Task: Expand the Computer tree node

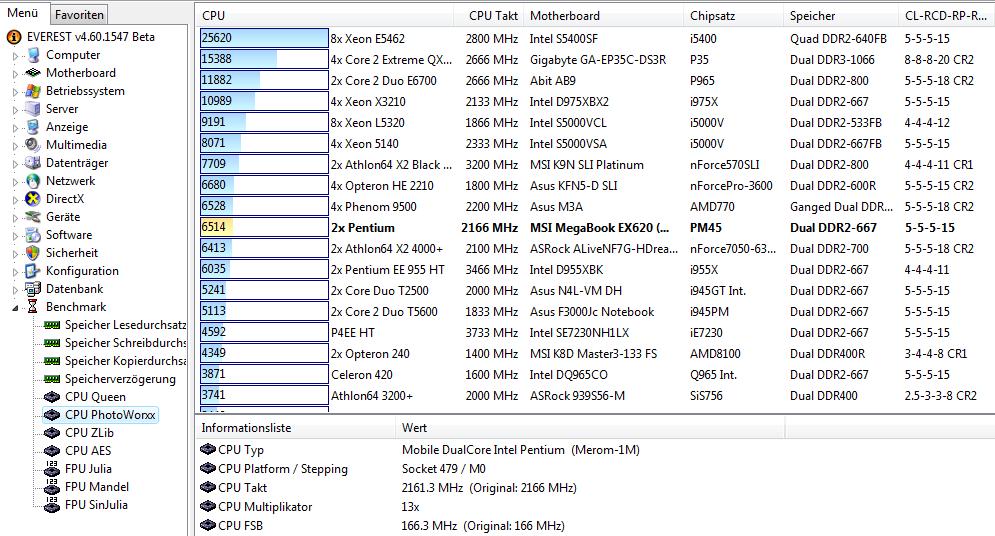Action: [x=16, y=56]
